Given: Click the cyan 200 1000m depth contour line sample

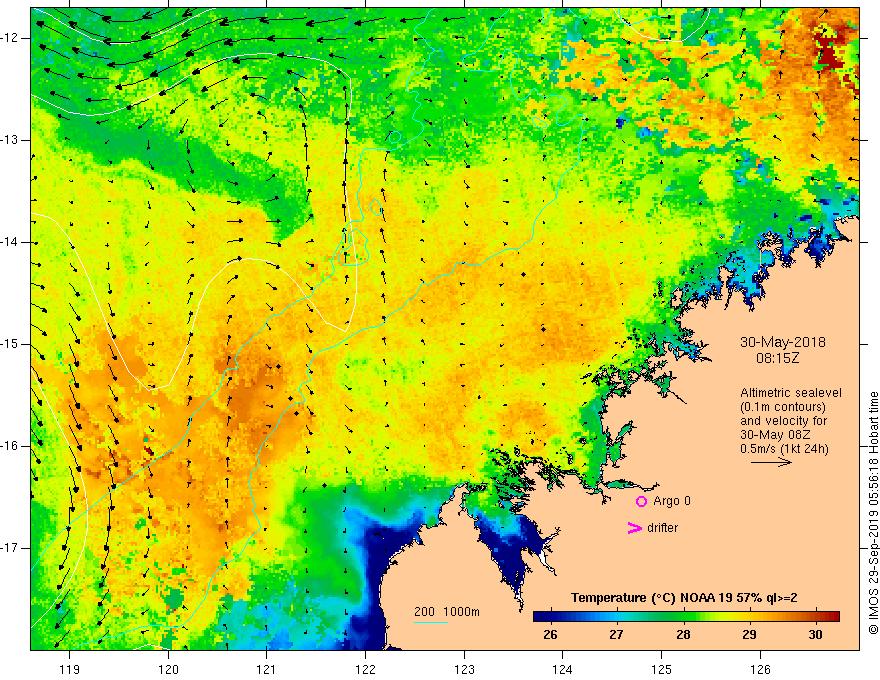Looking at the screenshot, I should coord(431,622).
